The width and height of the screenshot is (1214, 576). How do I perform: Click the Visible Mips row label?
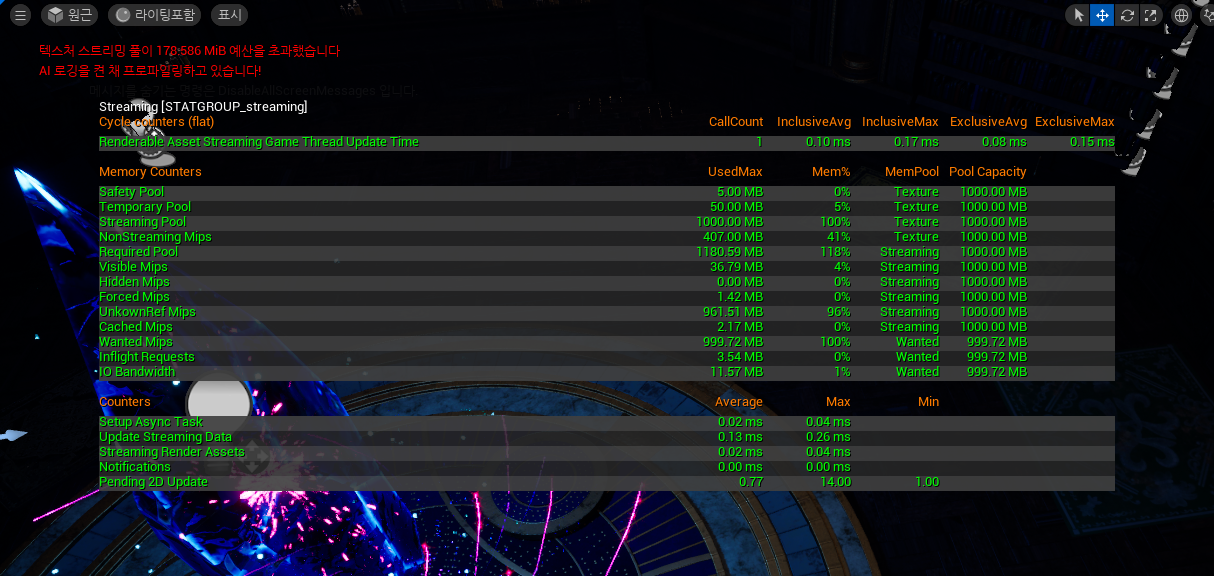click(x=133, y=267)
